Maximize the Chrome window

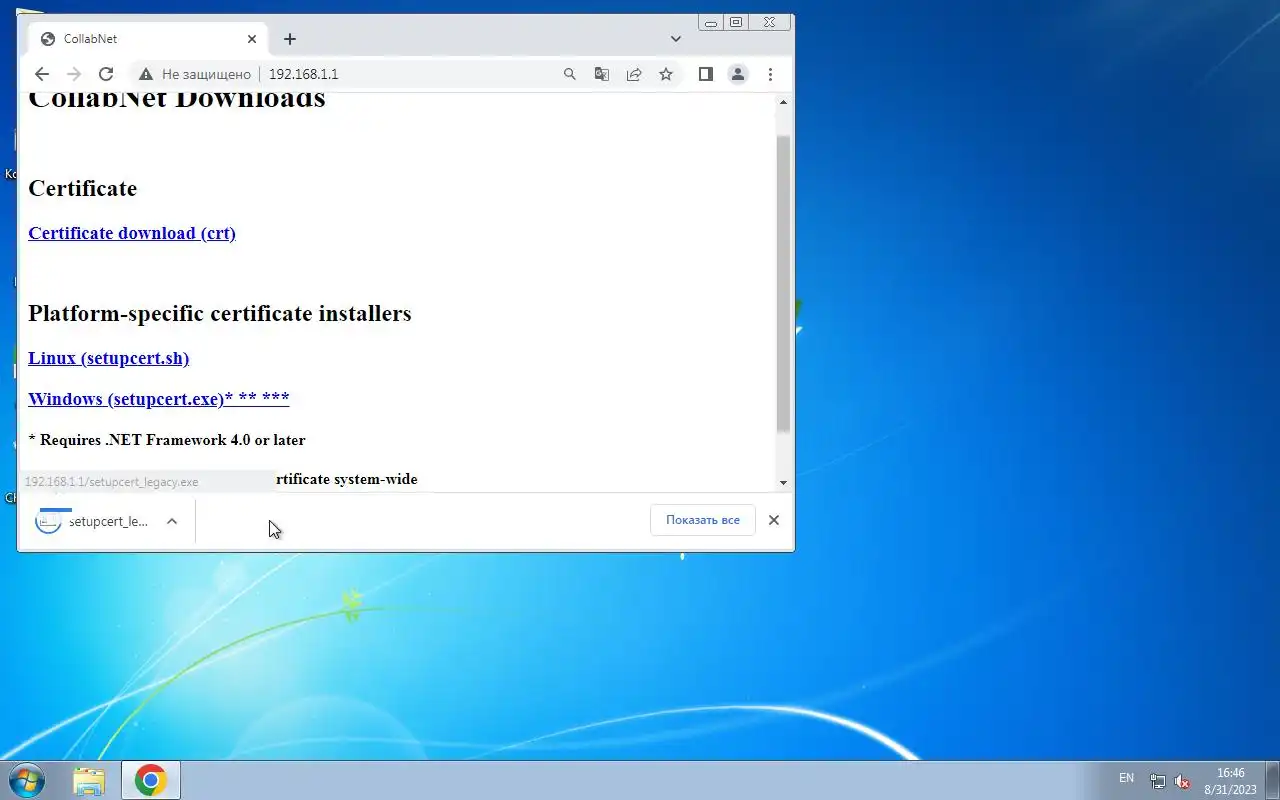[x=736, y=22]
